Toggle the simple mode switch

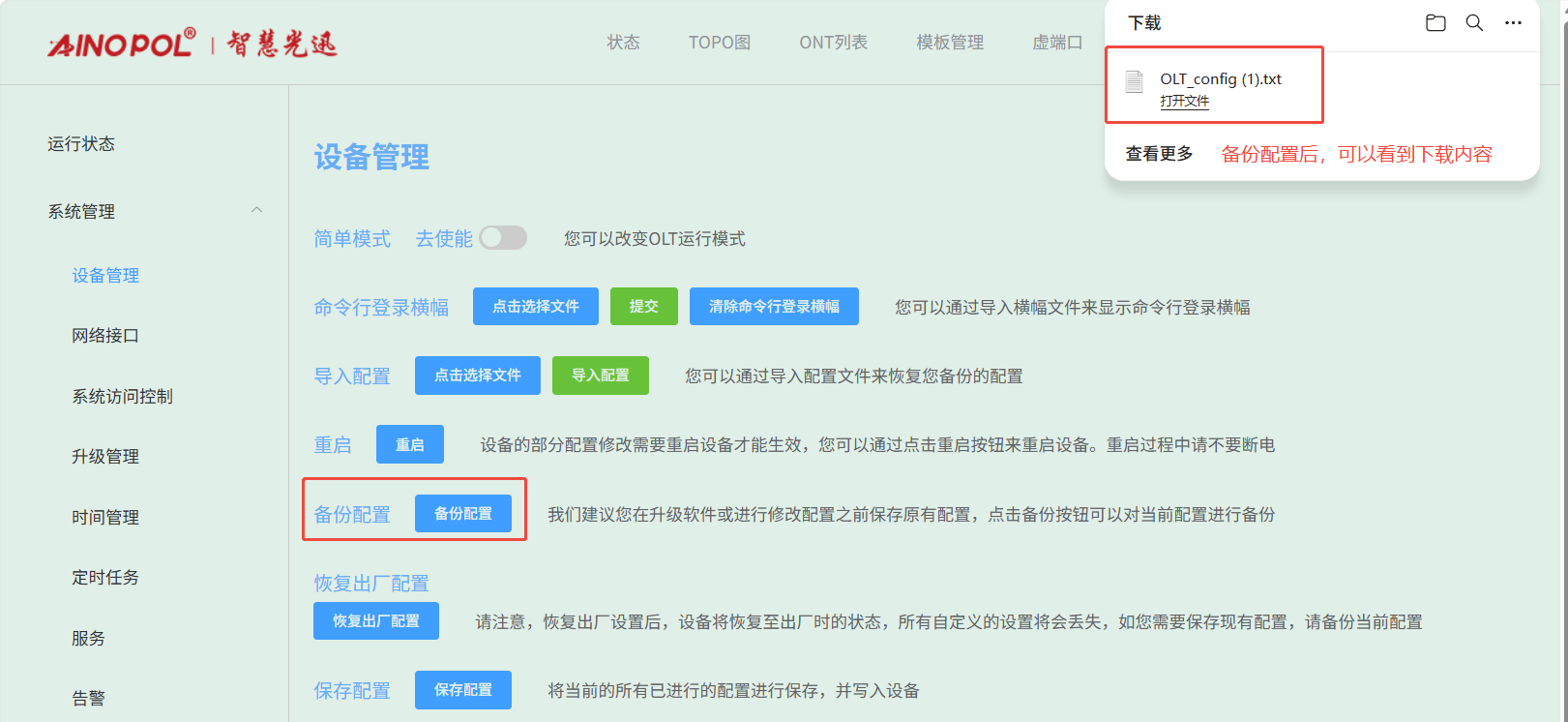(x=503, y=238)
